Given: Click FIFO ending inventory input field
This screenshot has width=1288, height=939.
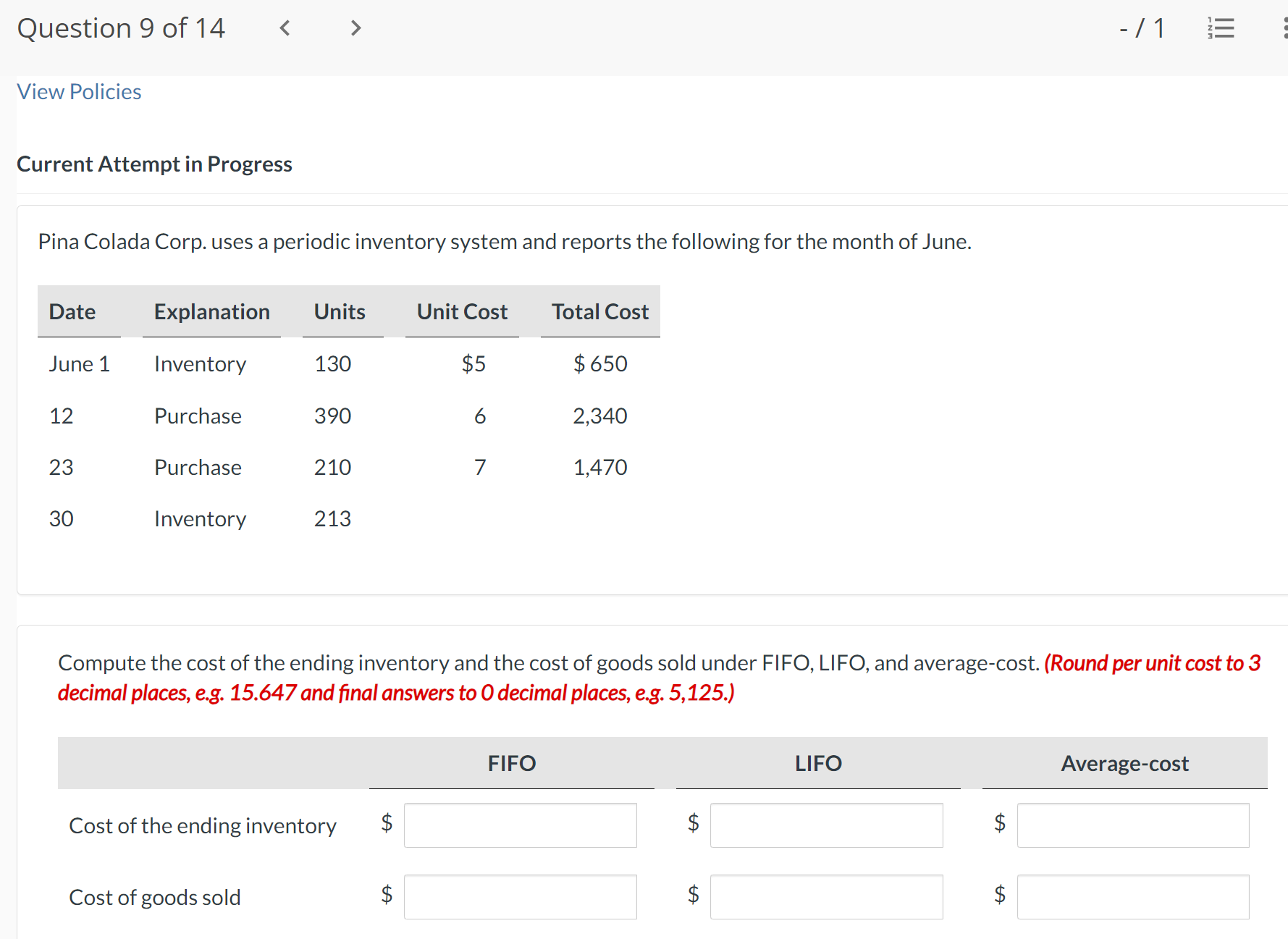Looking at the screenshot, I should coord(521,825).
